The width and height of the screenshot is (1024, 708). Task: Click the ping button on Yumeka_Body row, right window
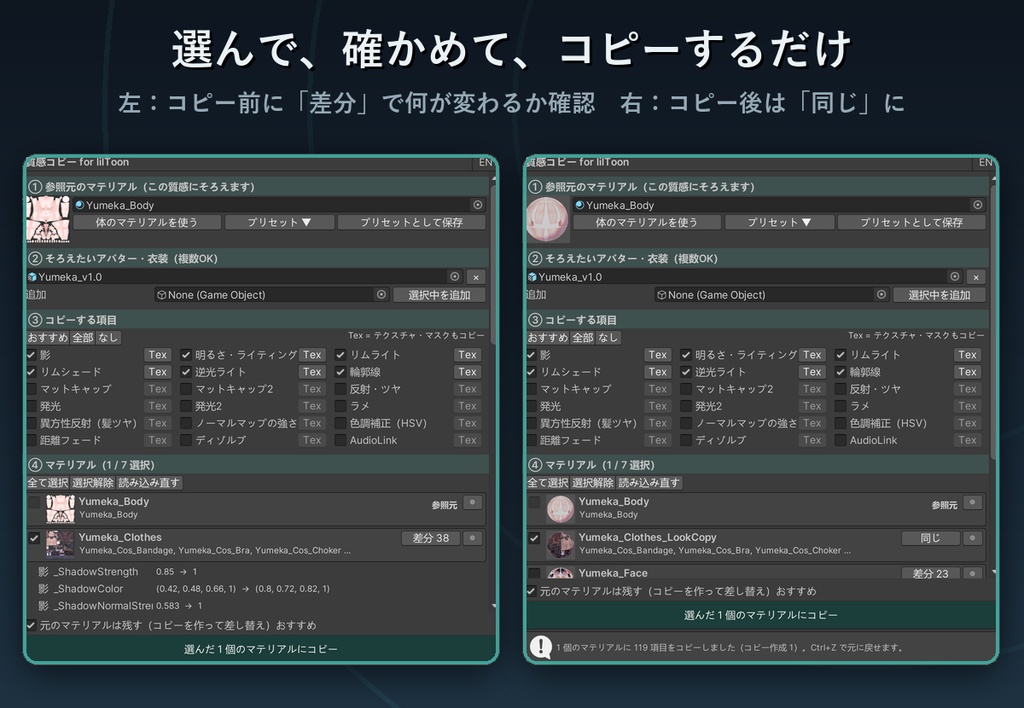pos(972,502)
